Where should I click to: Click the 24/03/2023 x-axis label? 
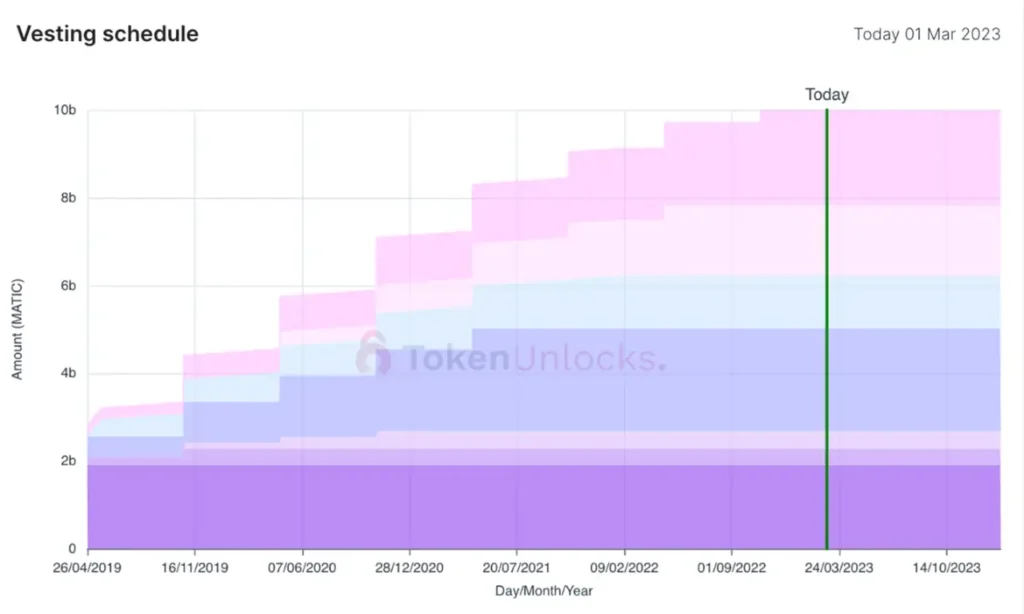pos(838,567)
